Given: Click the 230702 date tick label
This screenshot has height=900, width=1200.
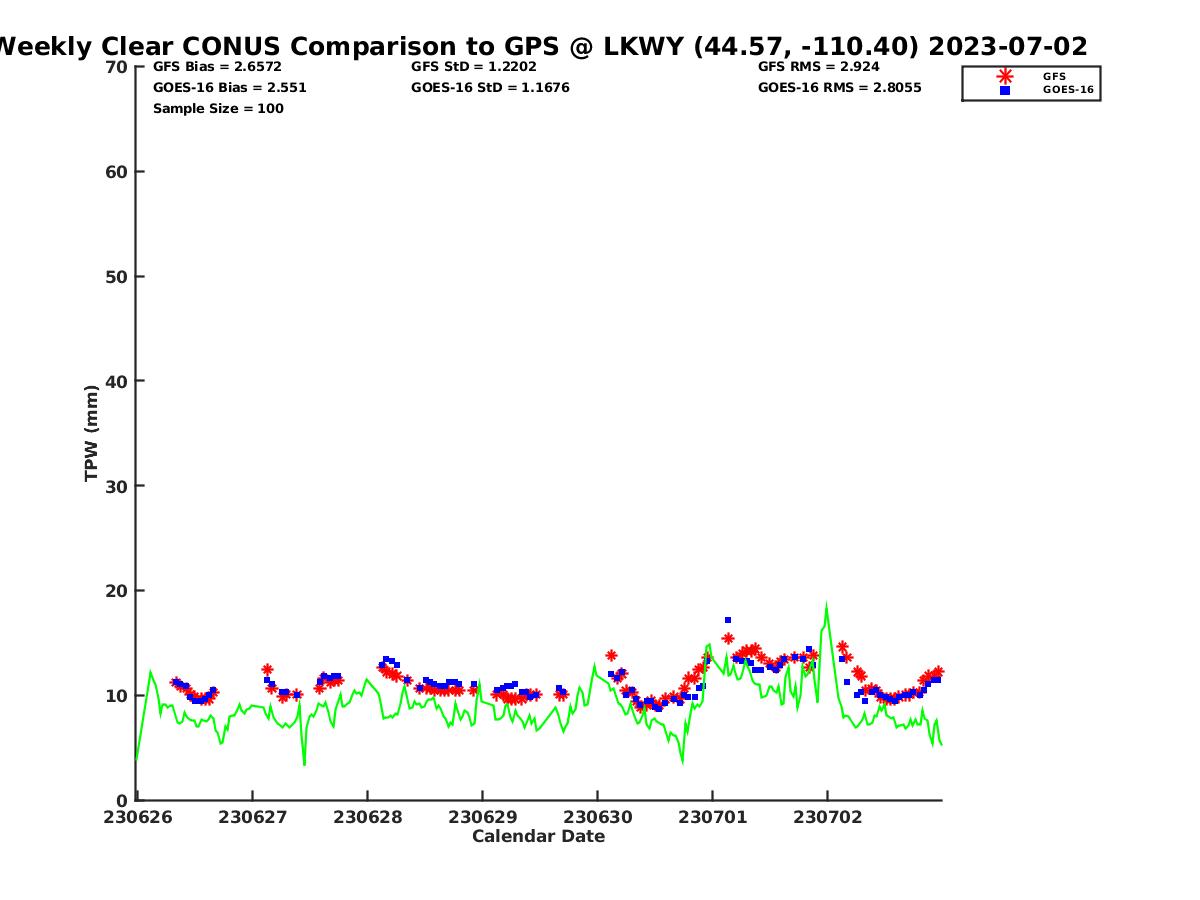Looking at the screenshot, I should tap(827, 817).
